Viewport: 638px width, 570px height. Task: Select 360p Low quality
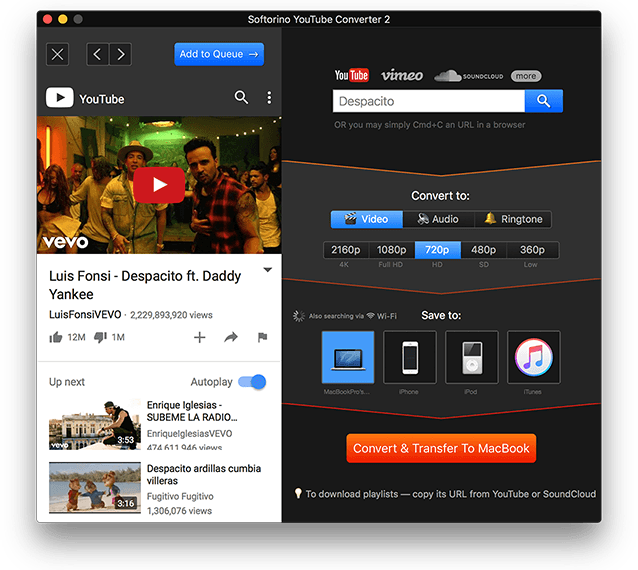(x=533, y=250)
